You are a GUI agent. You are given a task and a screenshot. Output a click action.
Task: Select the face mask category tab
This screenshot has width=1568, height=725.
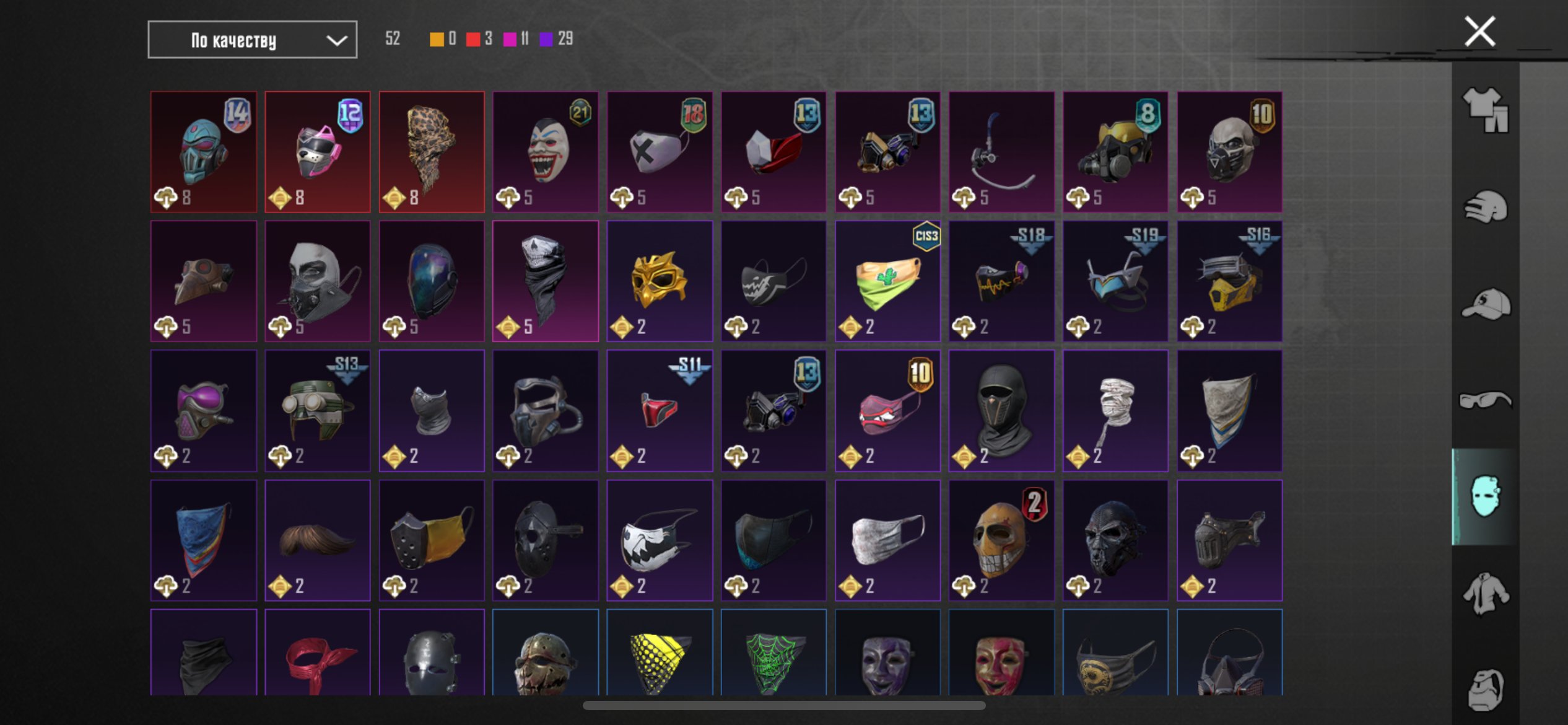tap(1485, 496)
